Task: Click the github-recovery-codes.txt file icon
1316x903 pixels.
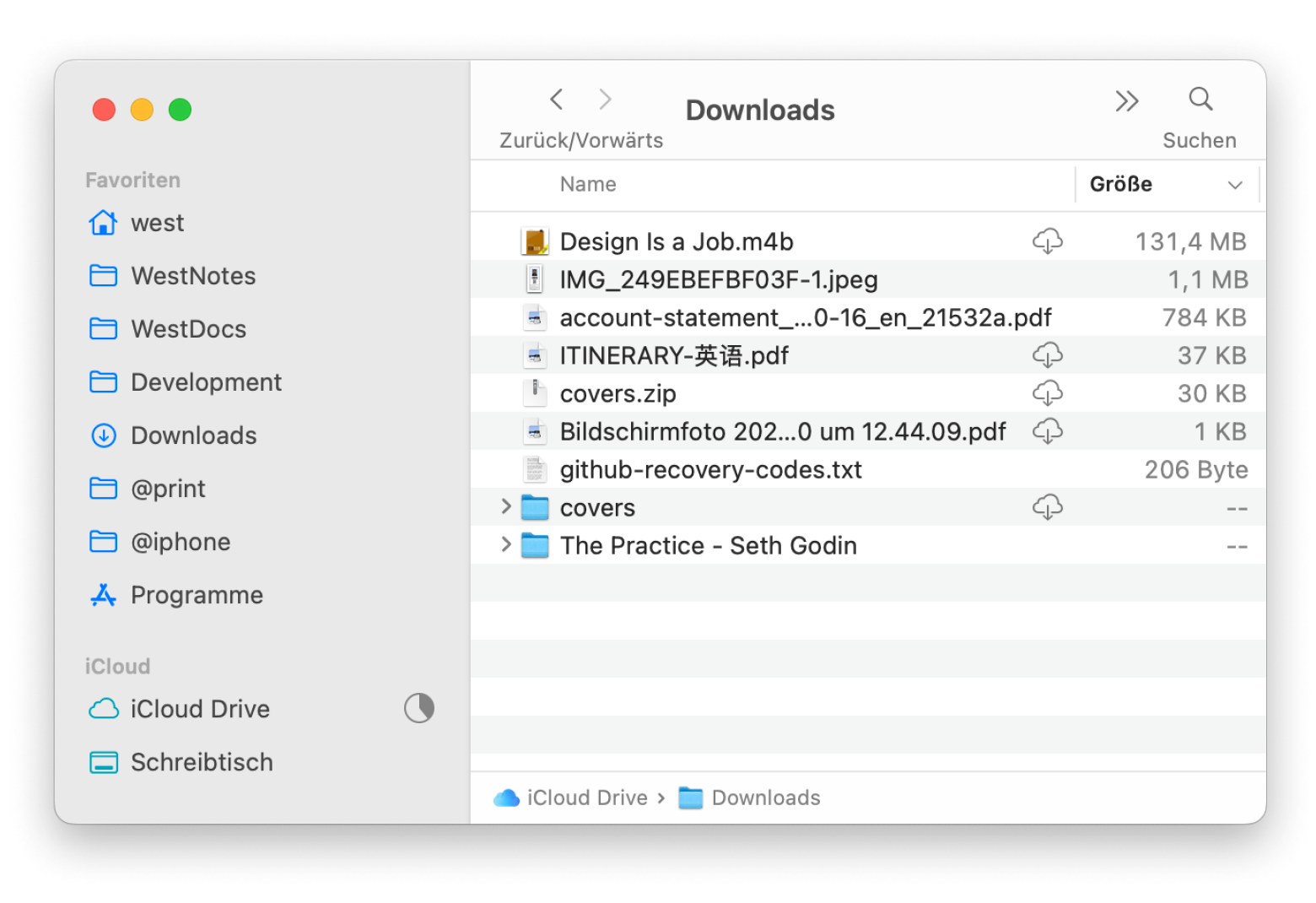Action: (535, 469)
